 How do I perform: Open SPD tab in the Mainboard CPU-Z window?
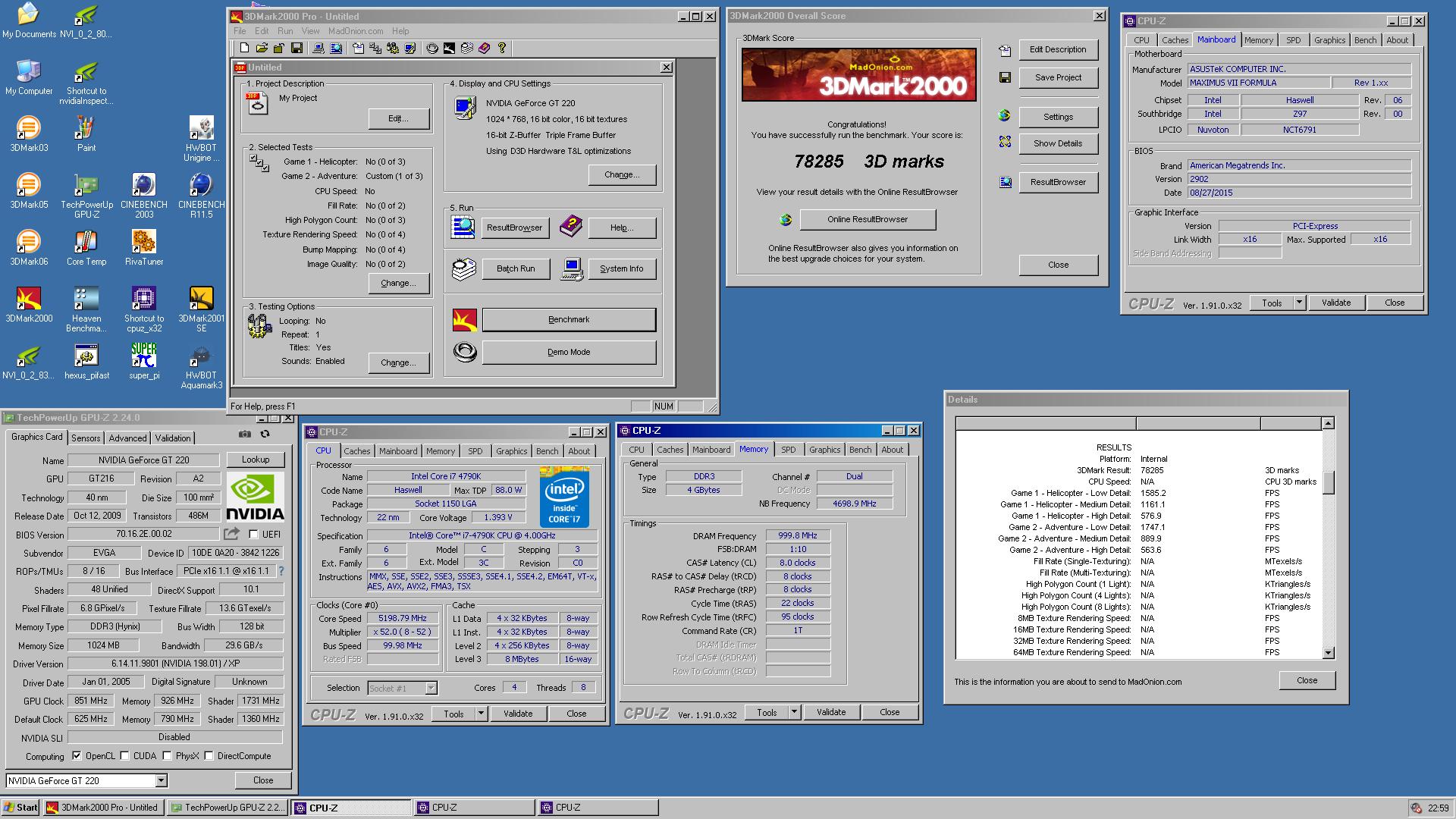click(x=1294, y=40)
